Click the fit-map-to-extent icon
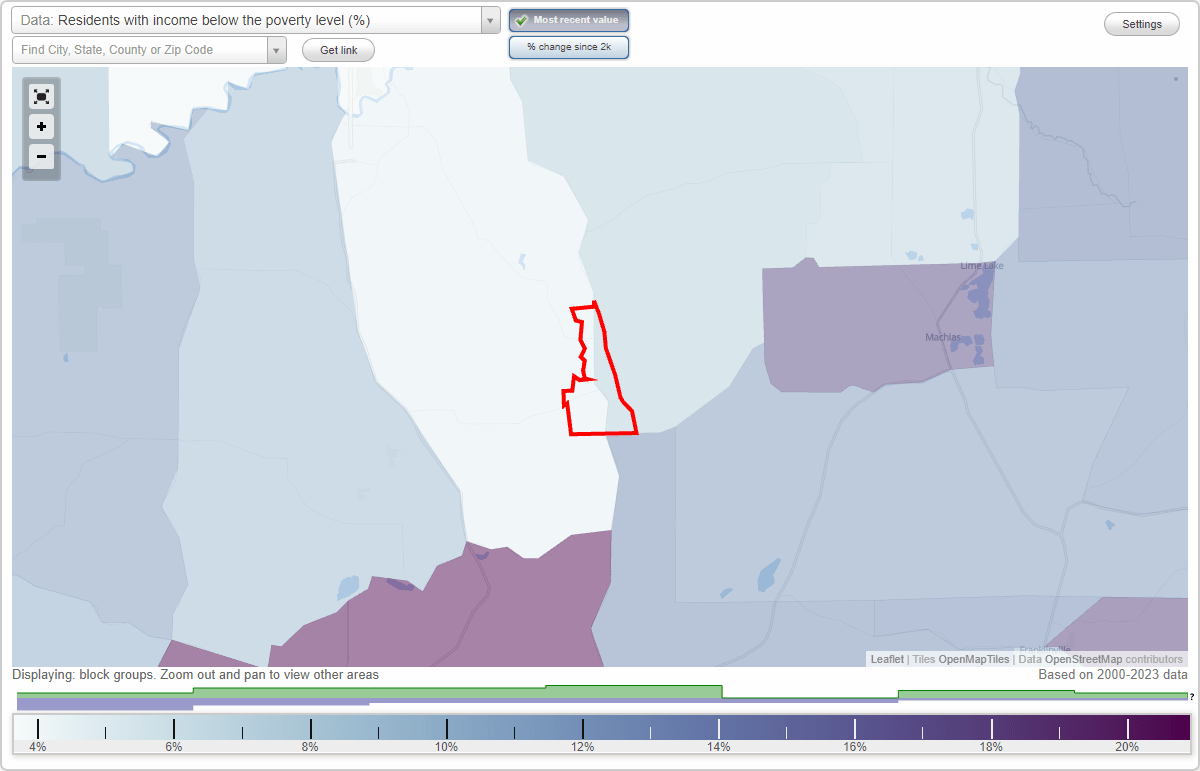The width and height of the screenshot is (1200, 771). click(41, 96)
